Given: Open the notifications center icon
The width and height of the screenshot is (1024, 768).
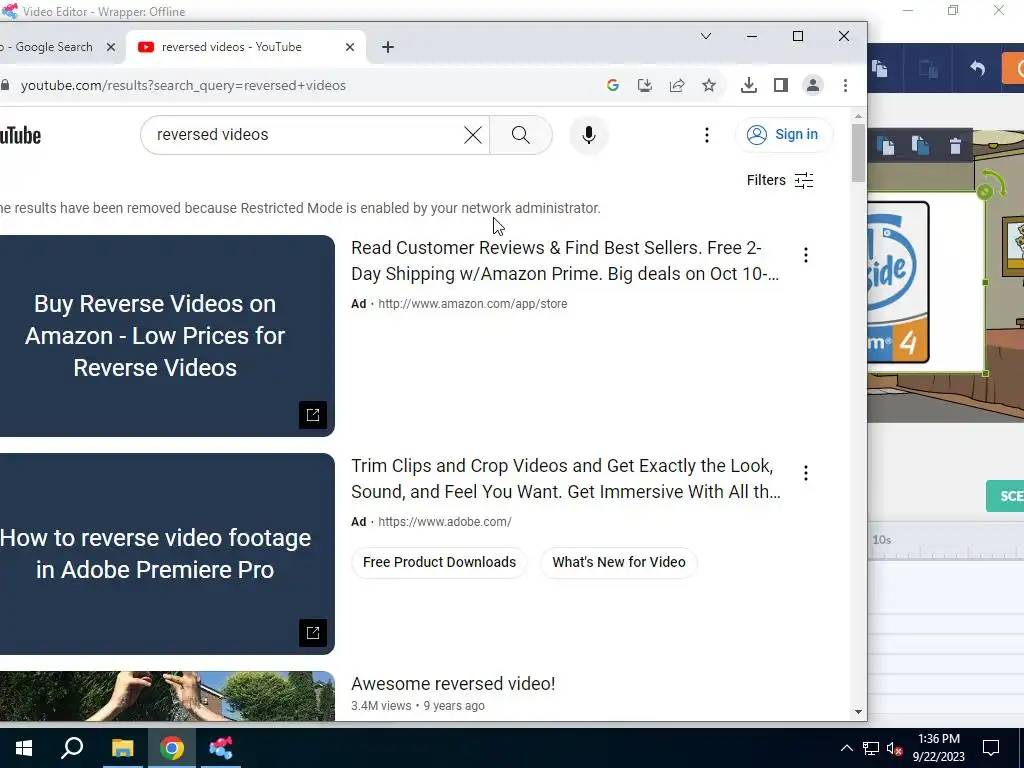Looking at the screenshot, I should point(991,748).
